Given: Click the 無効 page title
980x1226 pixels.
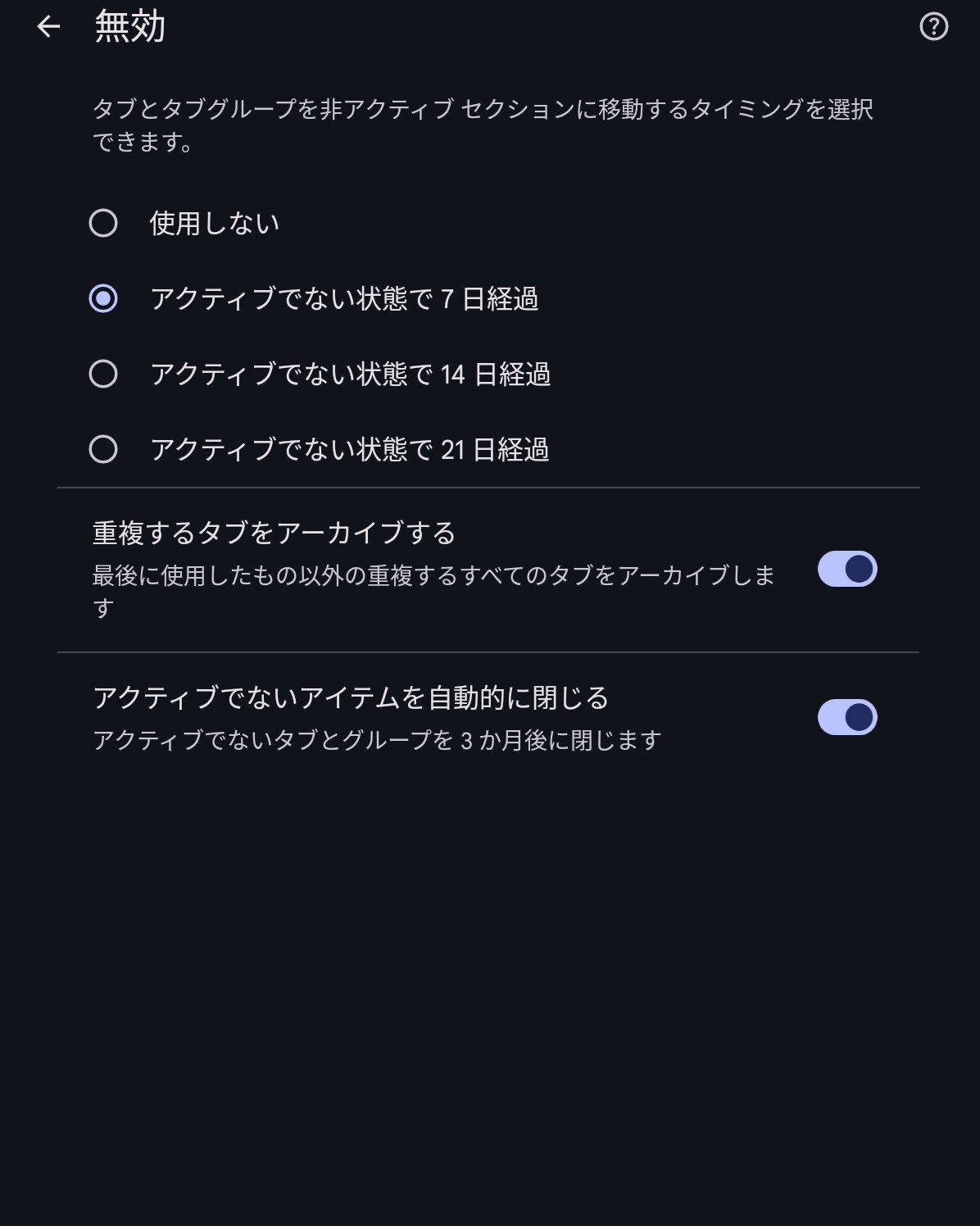Looking at the screenshot, I should [x=130, y=27].
